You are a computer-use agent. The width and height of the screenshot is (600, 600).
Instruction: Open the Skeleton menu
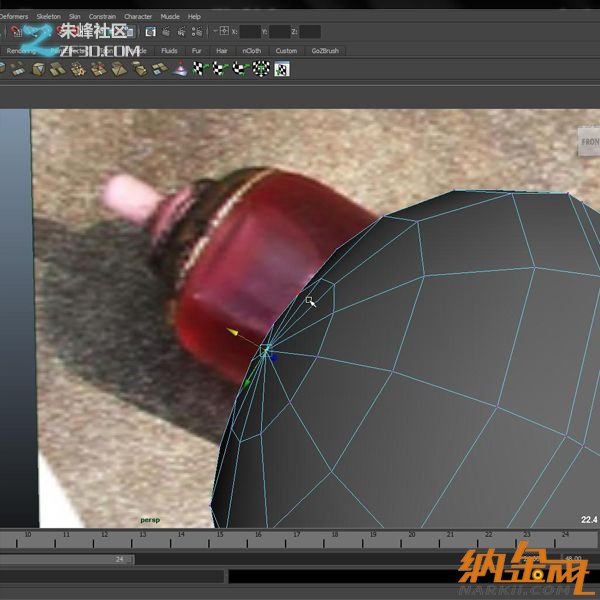coord(48,17)
